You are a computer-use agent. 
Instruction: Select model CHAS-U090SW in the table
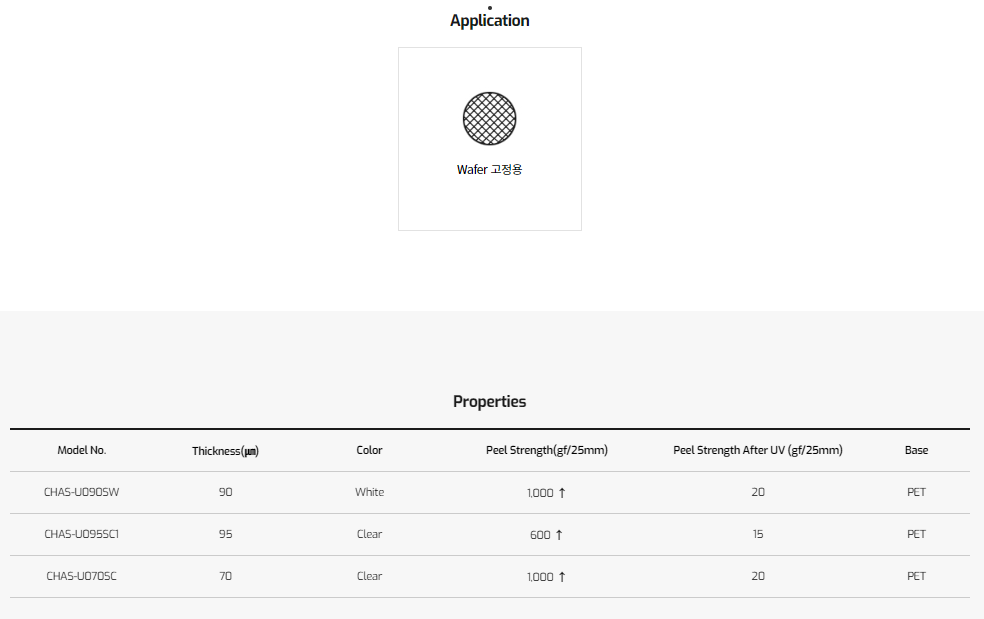tap(82, 492)
